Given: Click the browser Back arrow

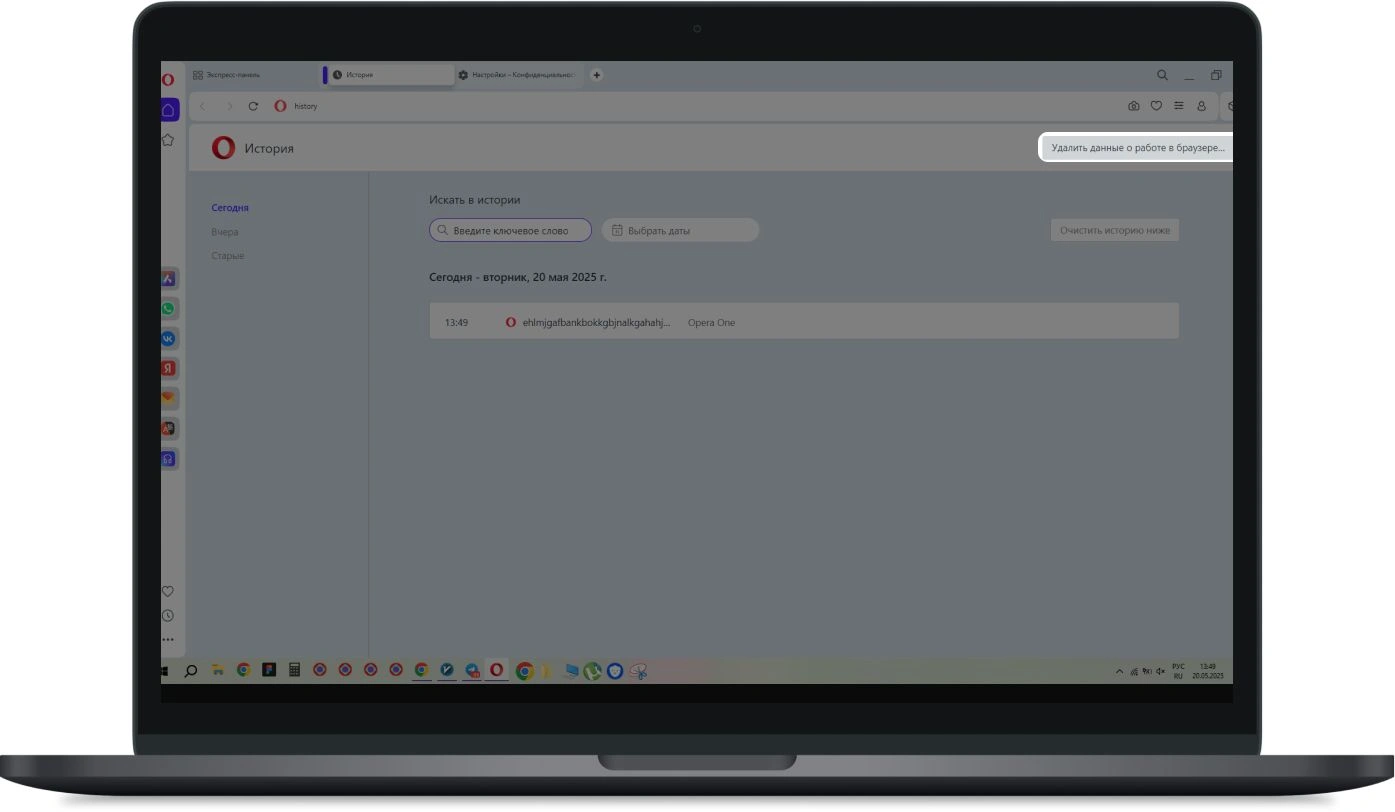Looking at the screenshot, I should point(203,106).
